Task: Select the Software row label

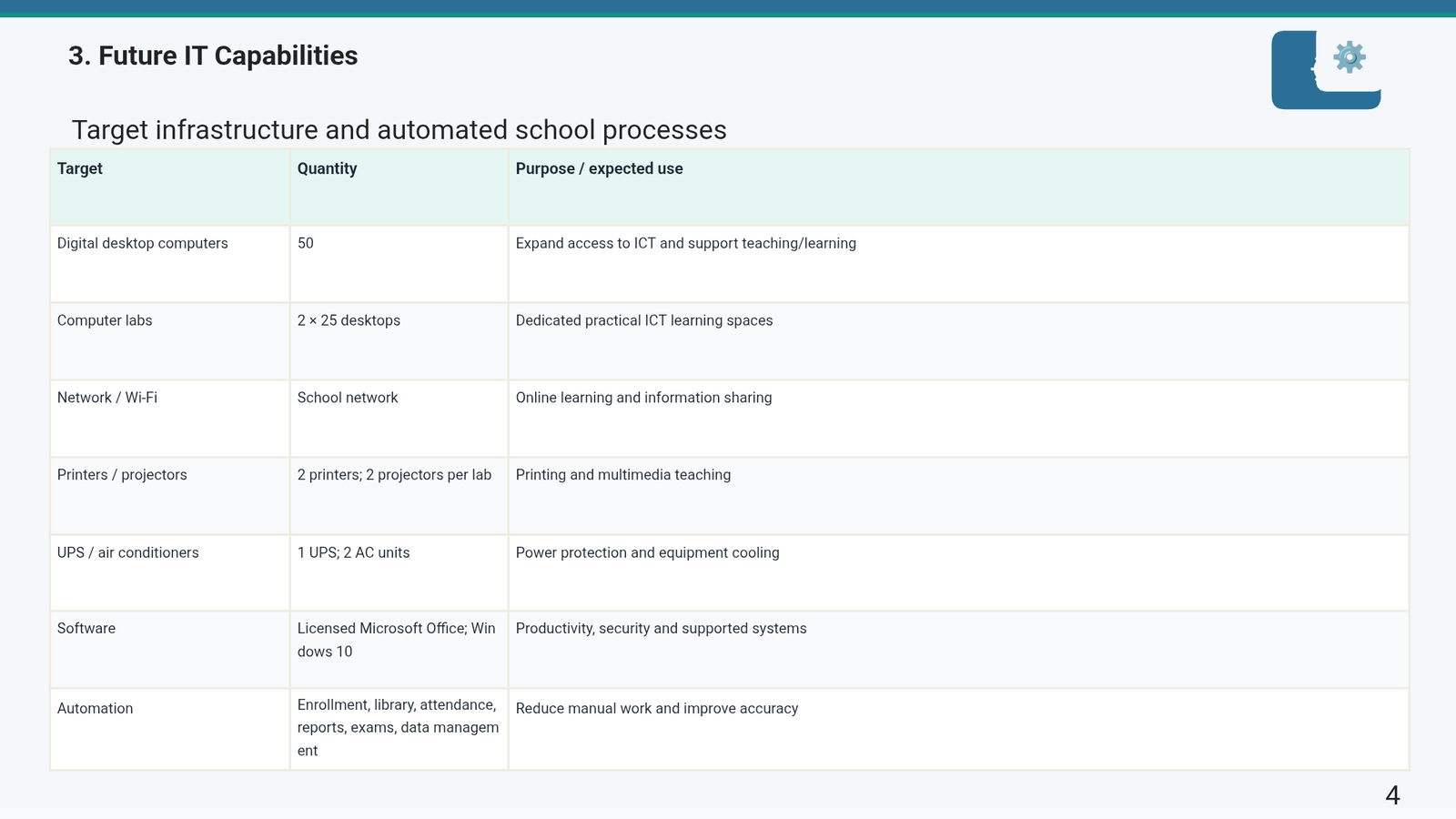Action: [170, 650]
